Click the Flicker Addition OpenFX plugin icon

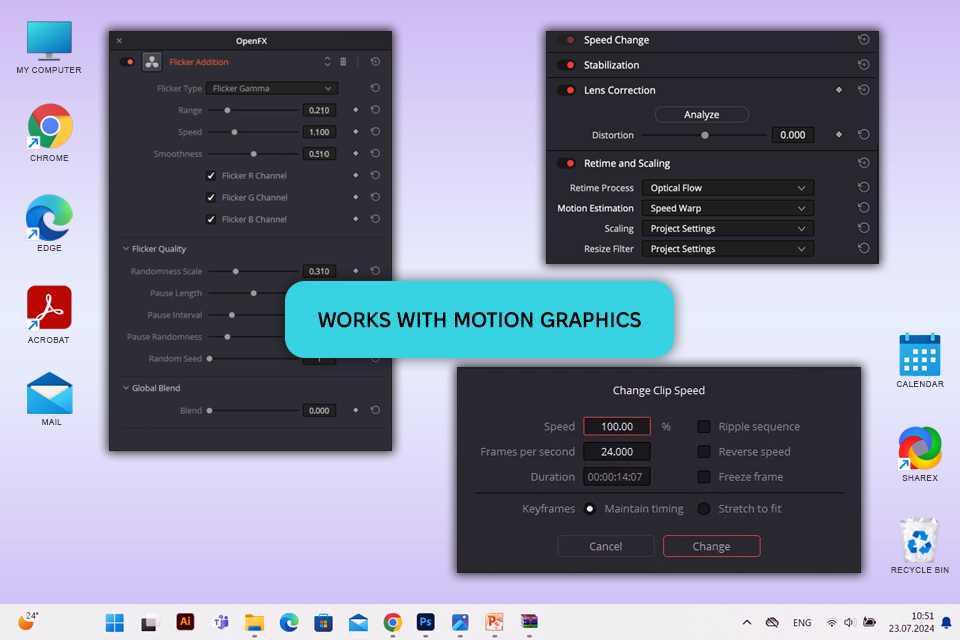tap(152, 62)
